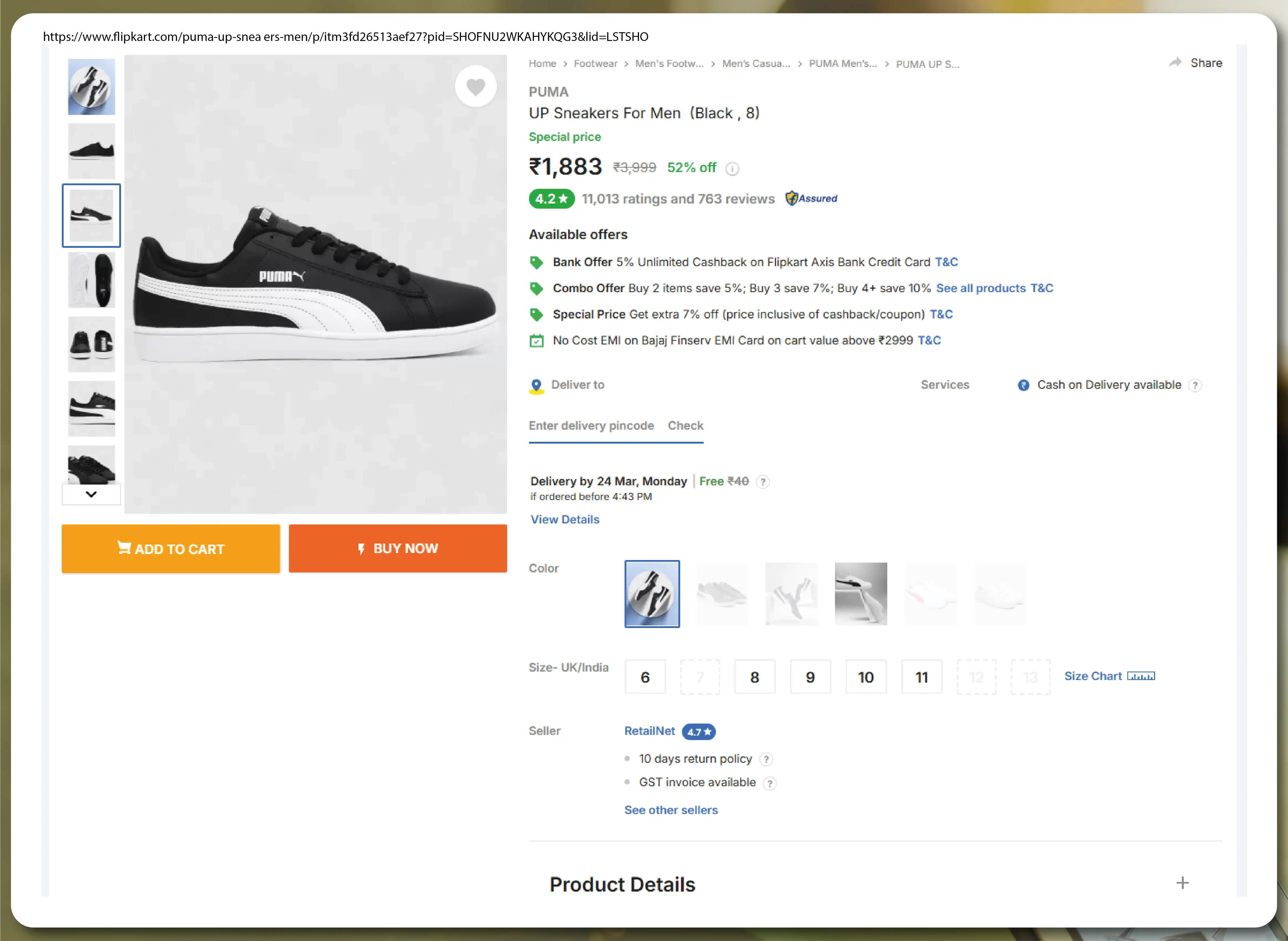Select size 6
1288x941 pixels.
(645, 677)
